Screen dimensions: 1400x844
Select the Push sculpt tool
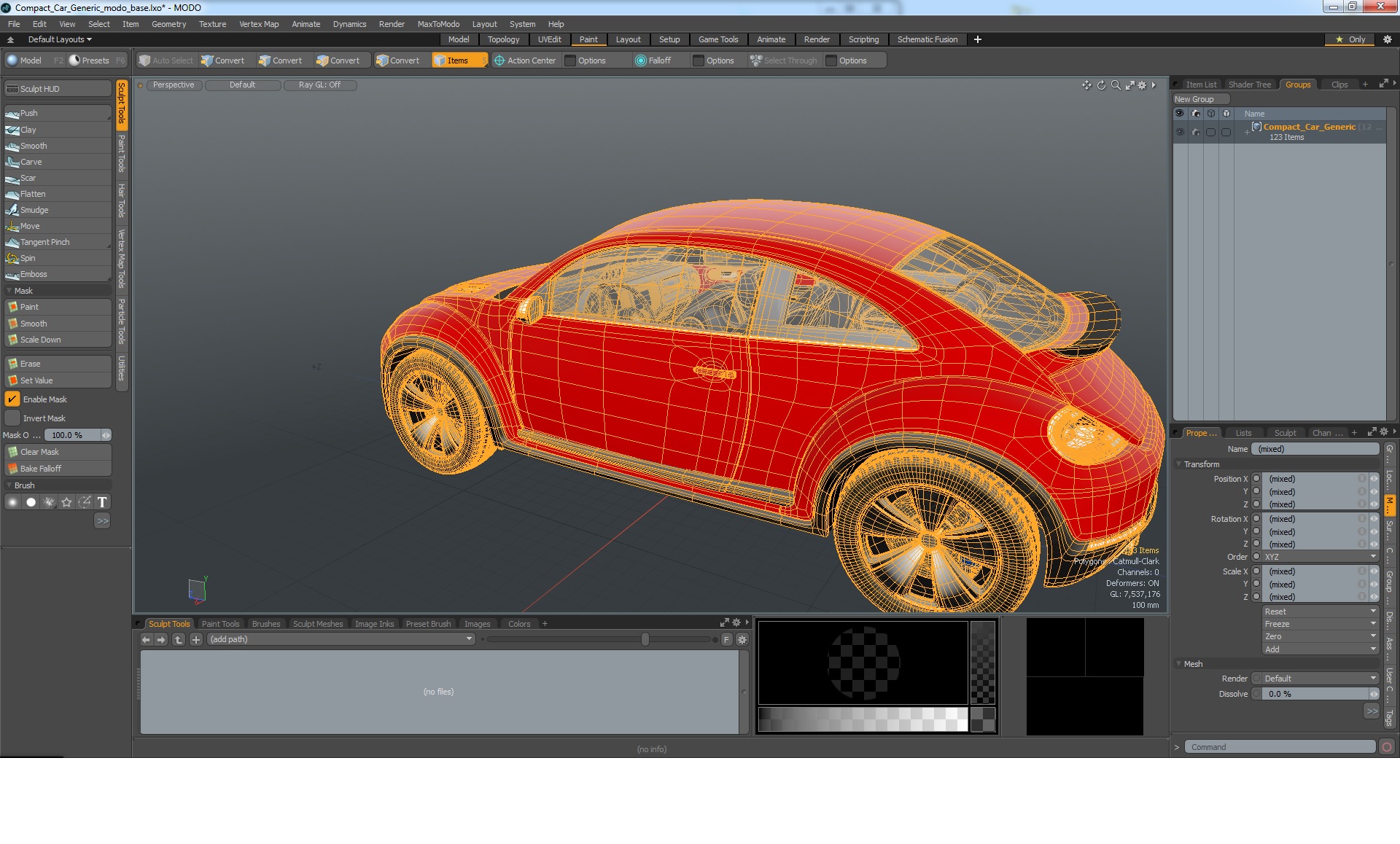pyautogui.click(x=58, y=113)
